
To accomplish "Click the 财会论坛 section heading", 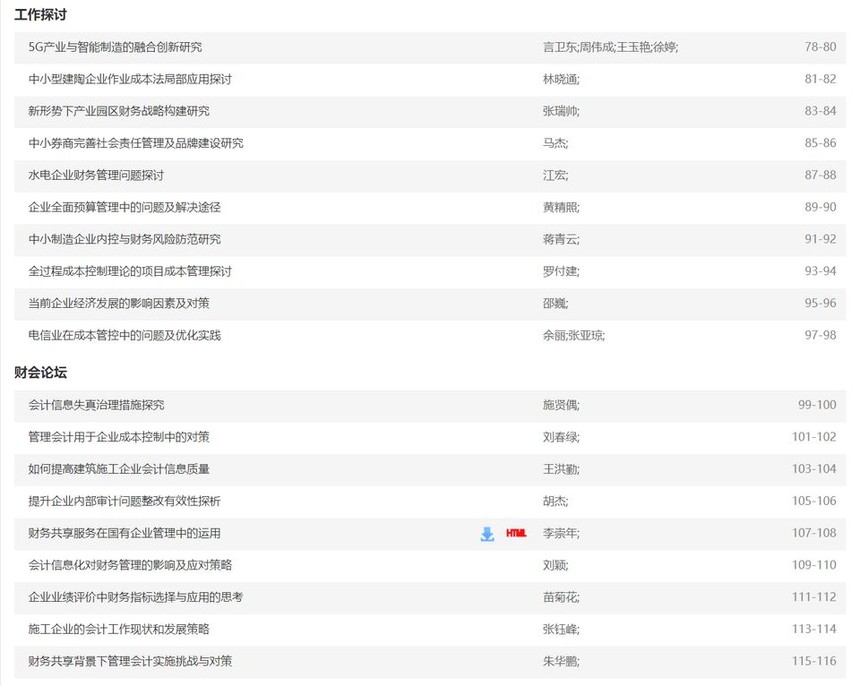I will (x=40, y=373).
